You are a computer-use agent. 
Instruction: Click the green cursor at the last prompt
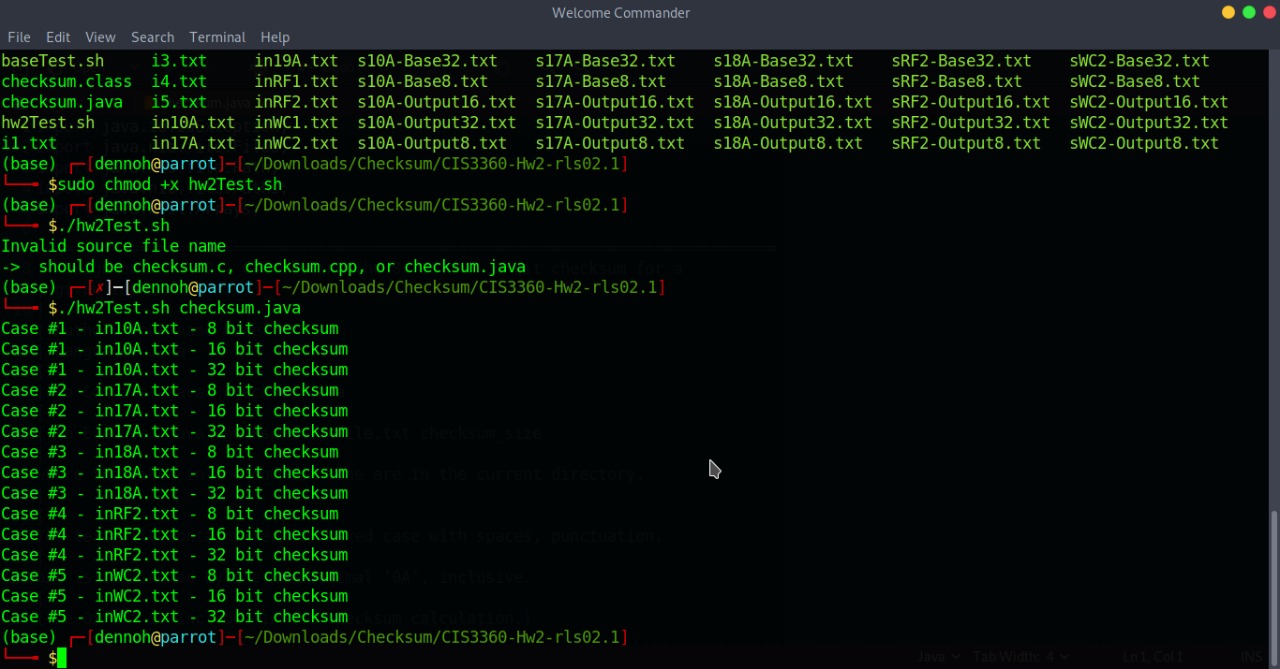pos(61,658)
